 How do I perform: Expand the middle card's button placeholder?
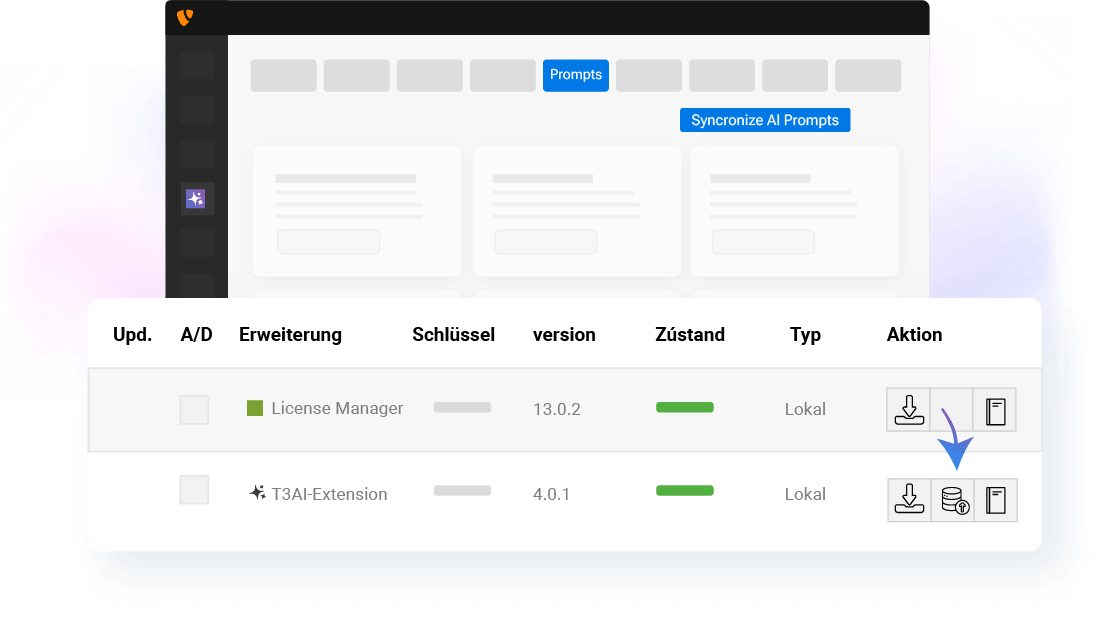[546, 241]
